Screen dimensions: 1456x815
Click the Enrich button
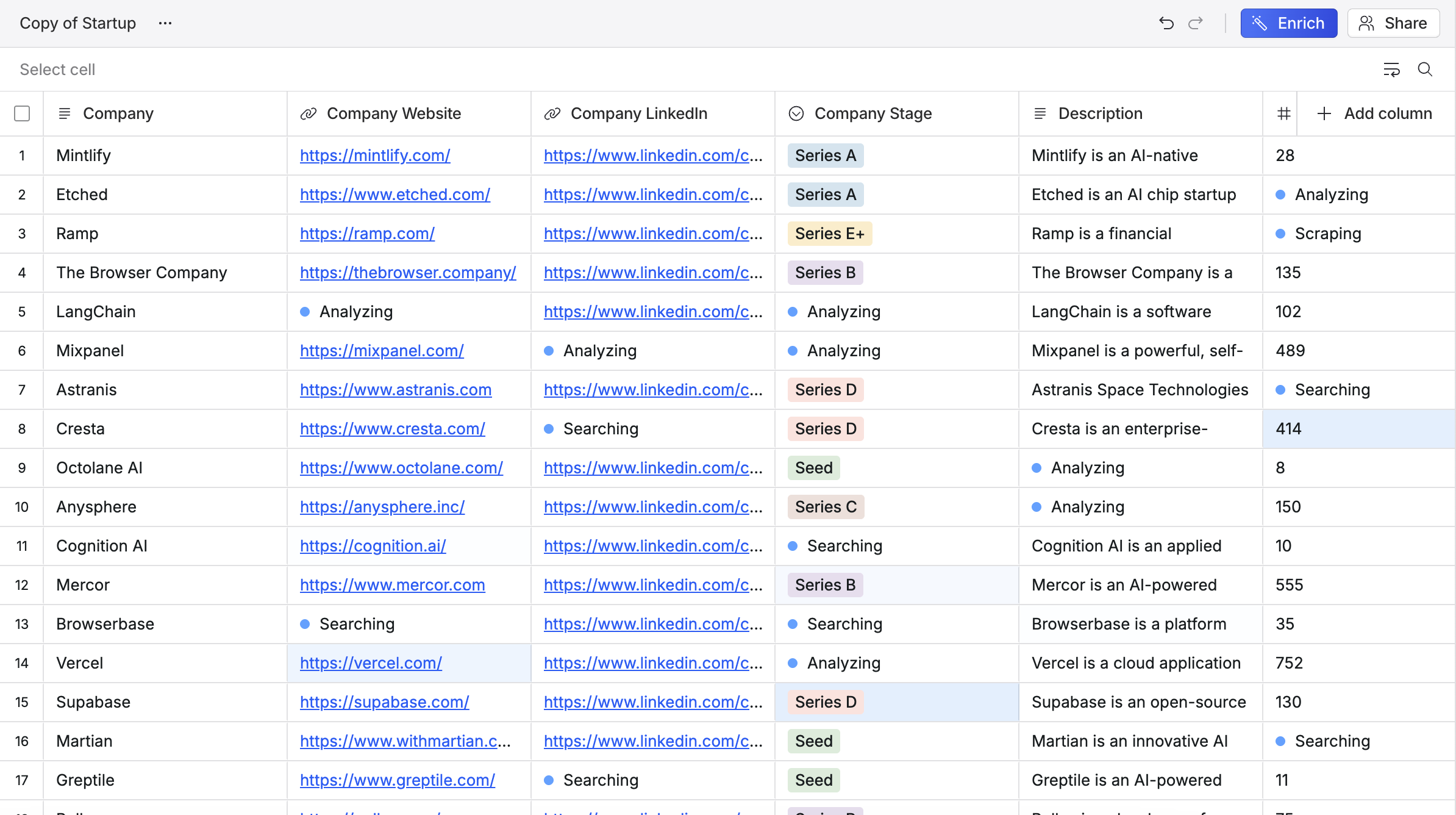pos(1288,23)
